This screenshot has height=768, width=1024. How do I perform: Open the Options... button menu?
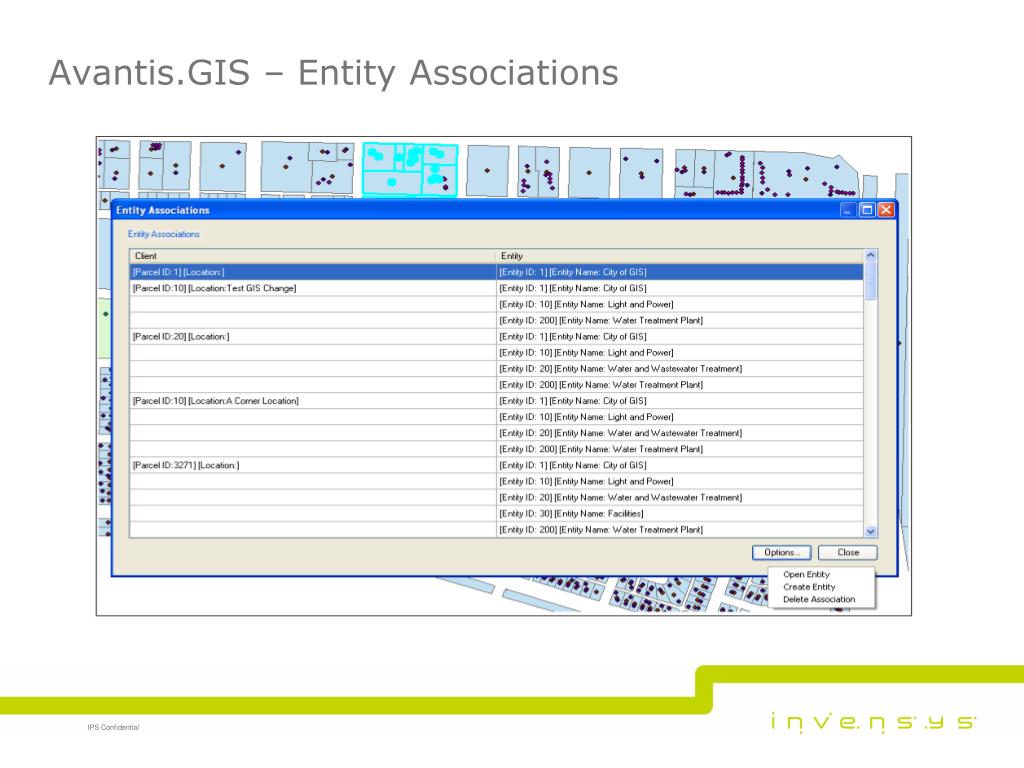pos(781,552)
